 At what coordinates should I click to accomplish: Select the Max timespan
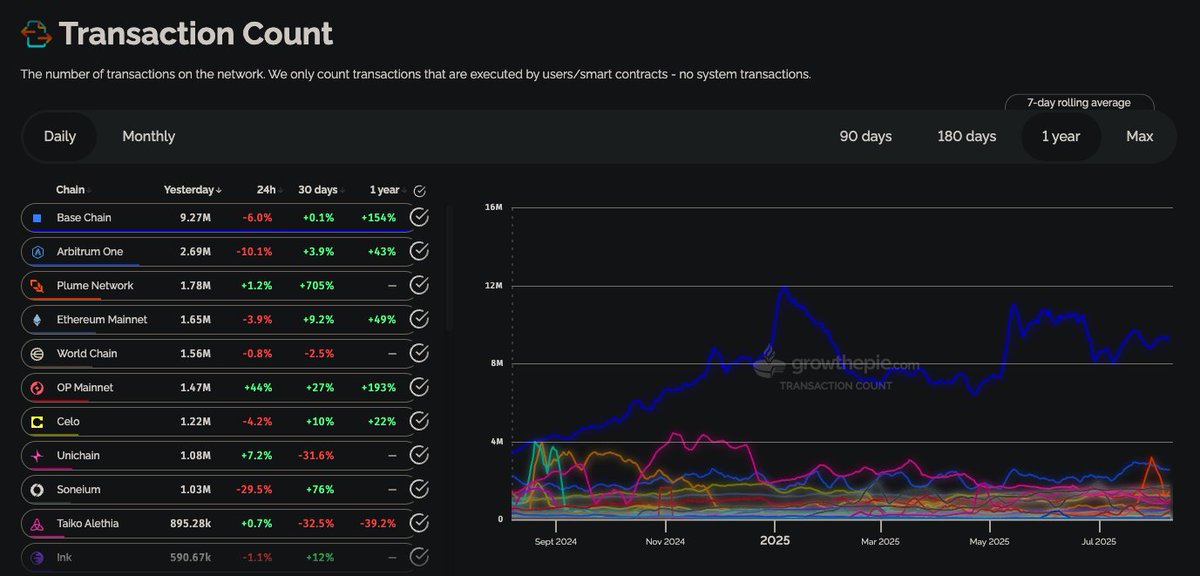[x=1140, y=137]
